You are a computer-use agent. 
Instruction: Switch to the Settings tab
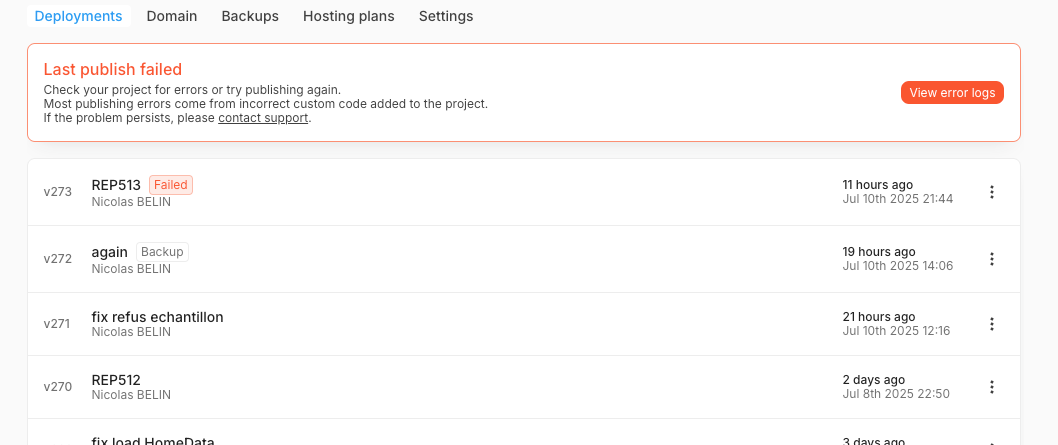coord(446,16)
